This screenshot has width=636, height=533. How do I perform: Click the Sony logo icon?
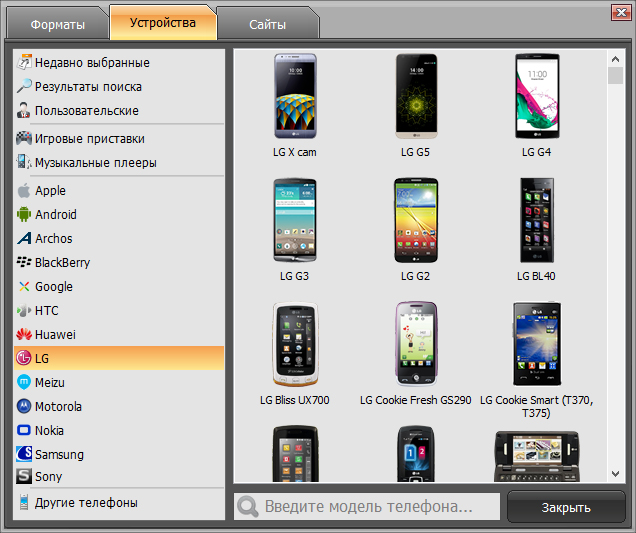24,476
